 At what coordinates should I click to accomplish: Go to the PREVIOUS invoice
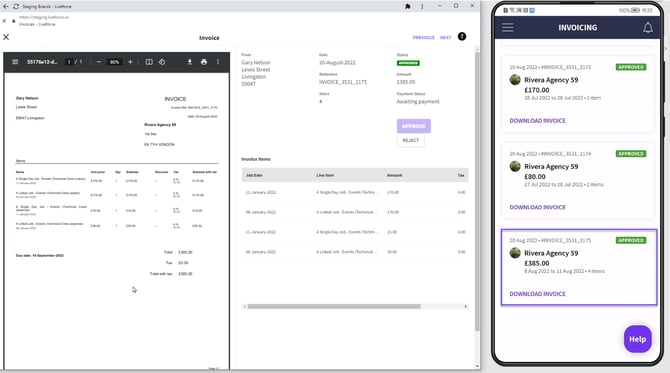pyautogui.click(x=423, y=38)
